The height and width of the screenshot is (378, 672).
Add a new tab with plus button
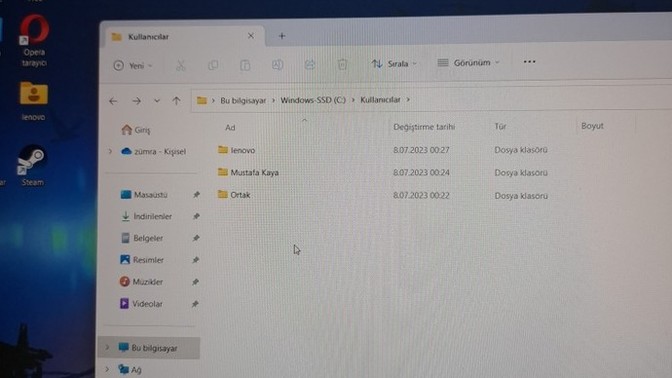(x=282, y=36)
